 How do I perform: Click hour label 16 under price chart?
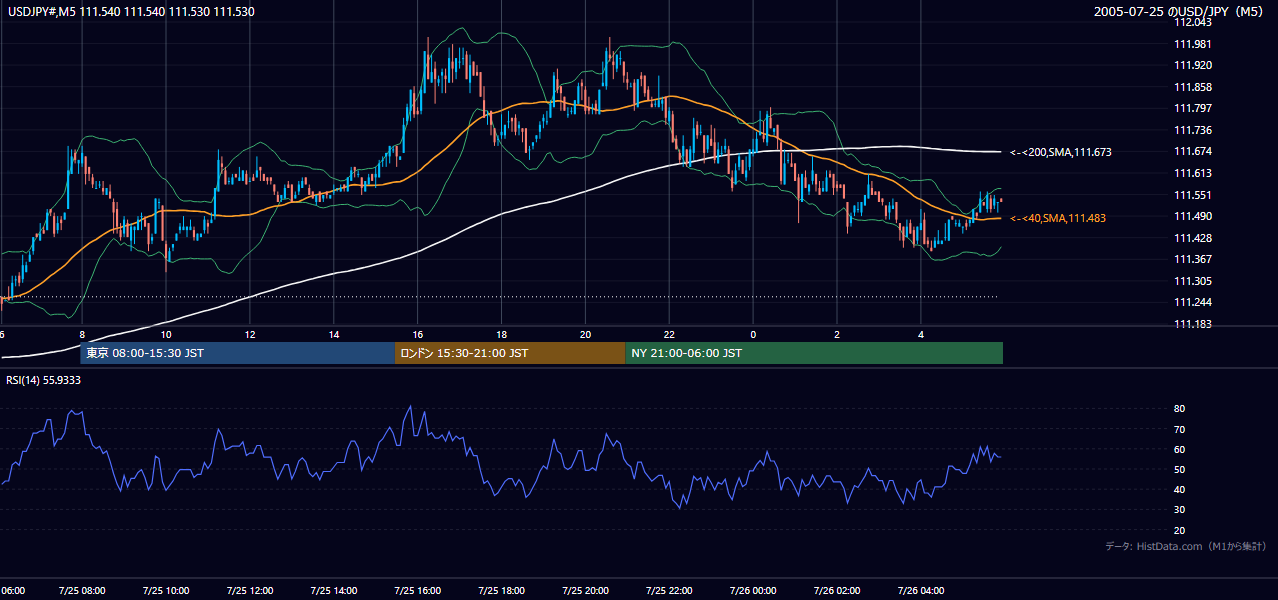coord(417,334)
